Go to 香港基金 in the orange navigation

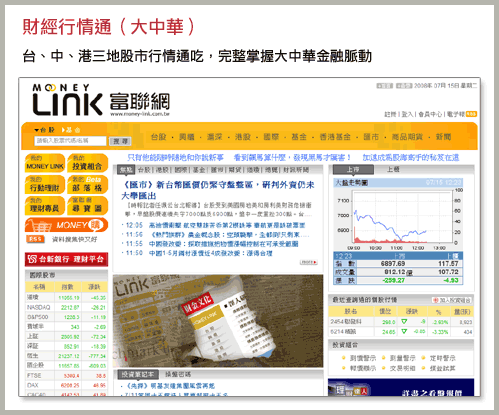[x=335, y=137]
